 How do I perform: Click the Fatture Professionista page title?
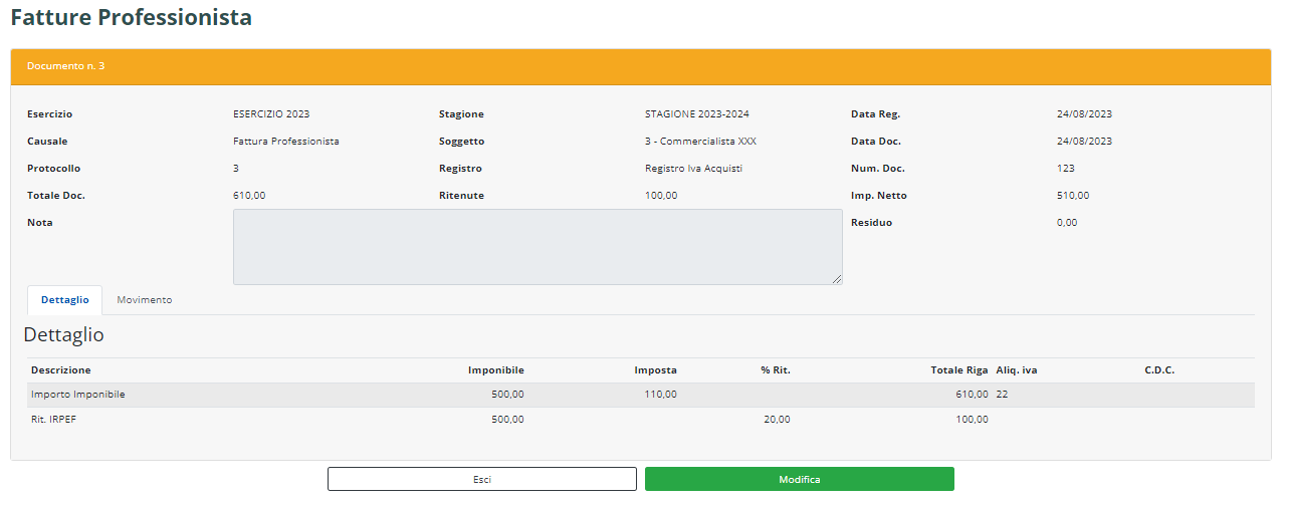click(131, 18)
